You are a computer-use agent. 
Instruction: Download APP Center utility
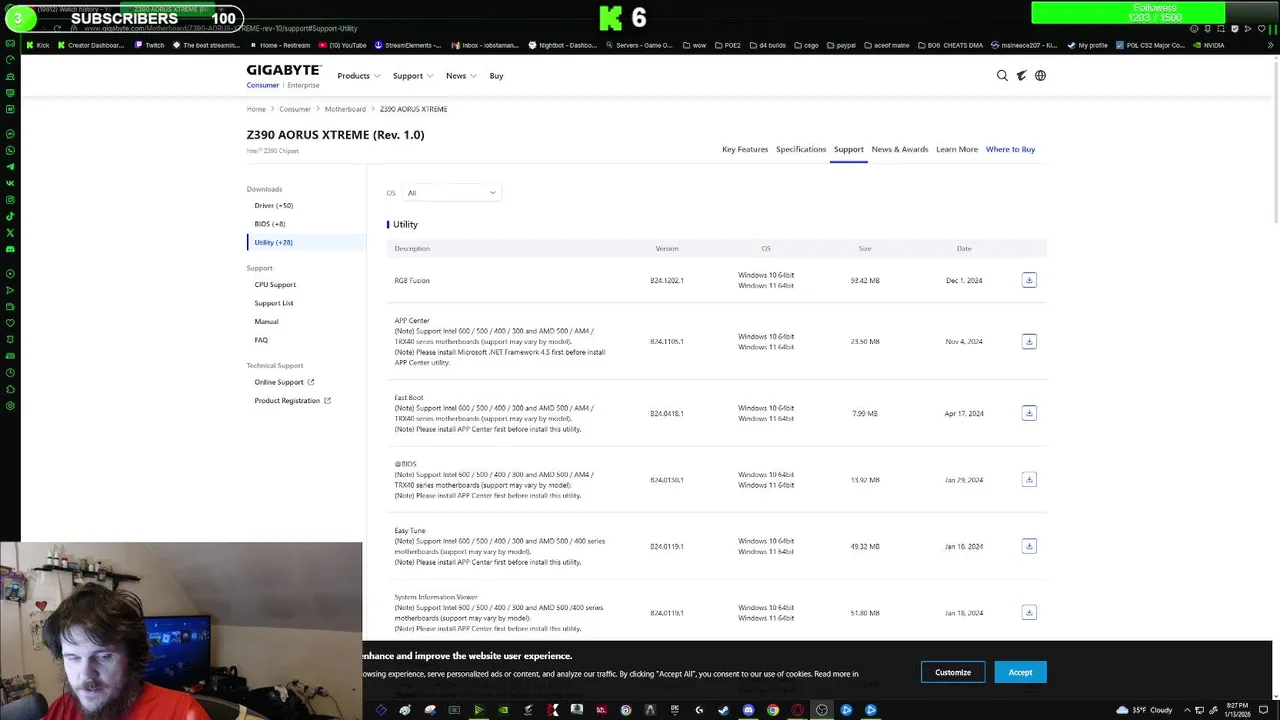(1029, 341)
